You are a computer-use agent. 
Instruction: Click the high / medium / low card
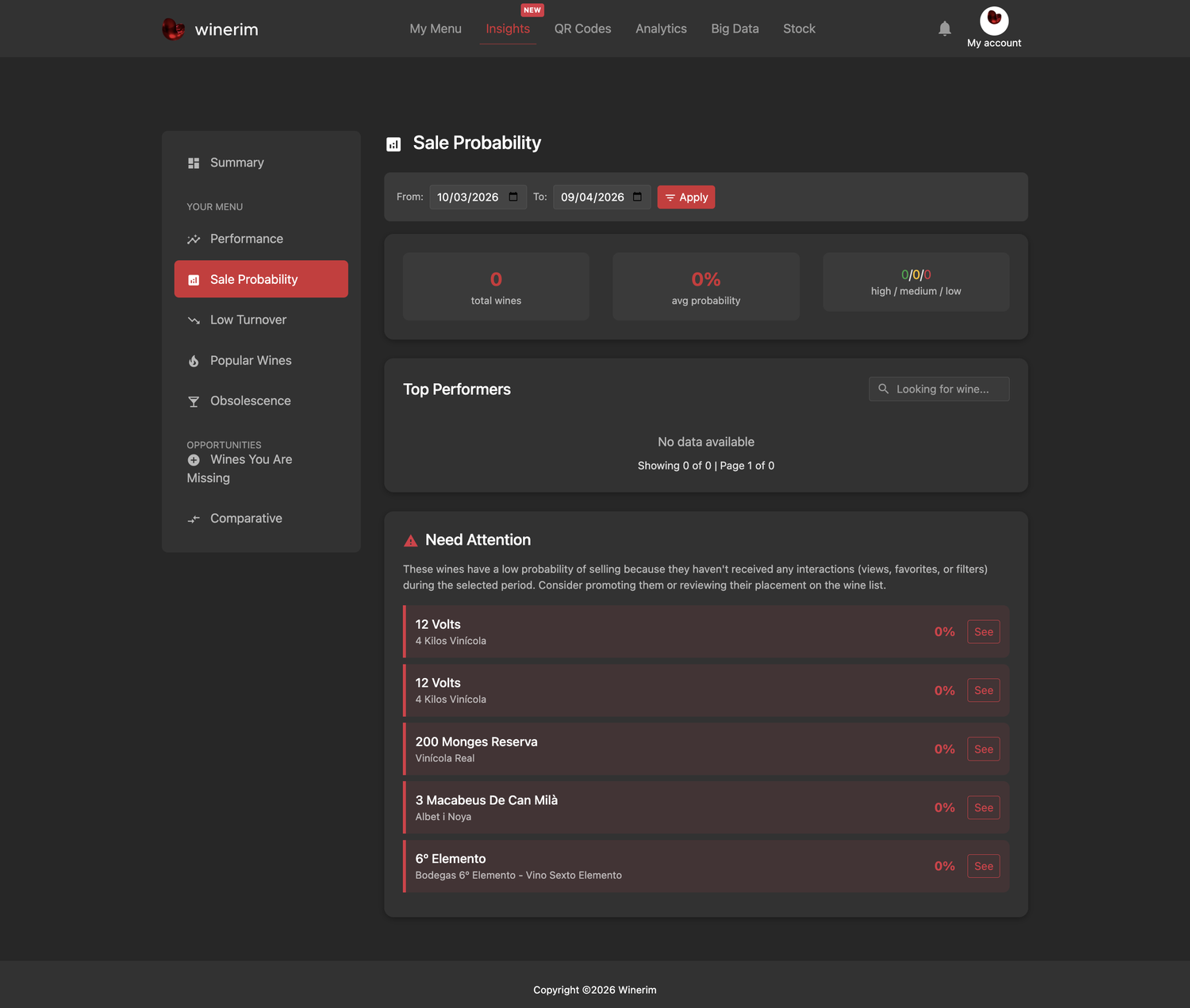click(x=916, y=282)
